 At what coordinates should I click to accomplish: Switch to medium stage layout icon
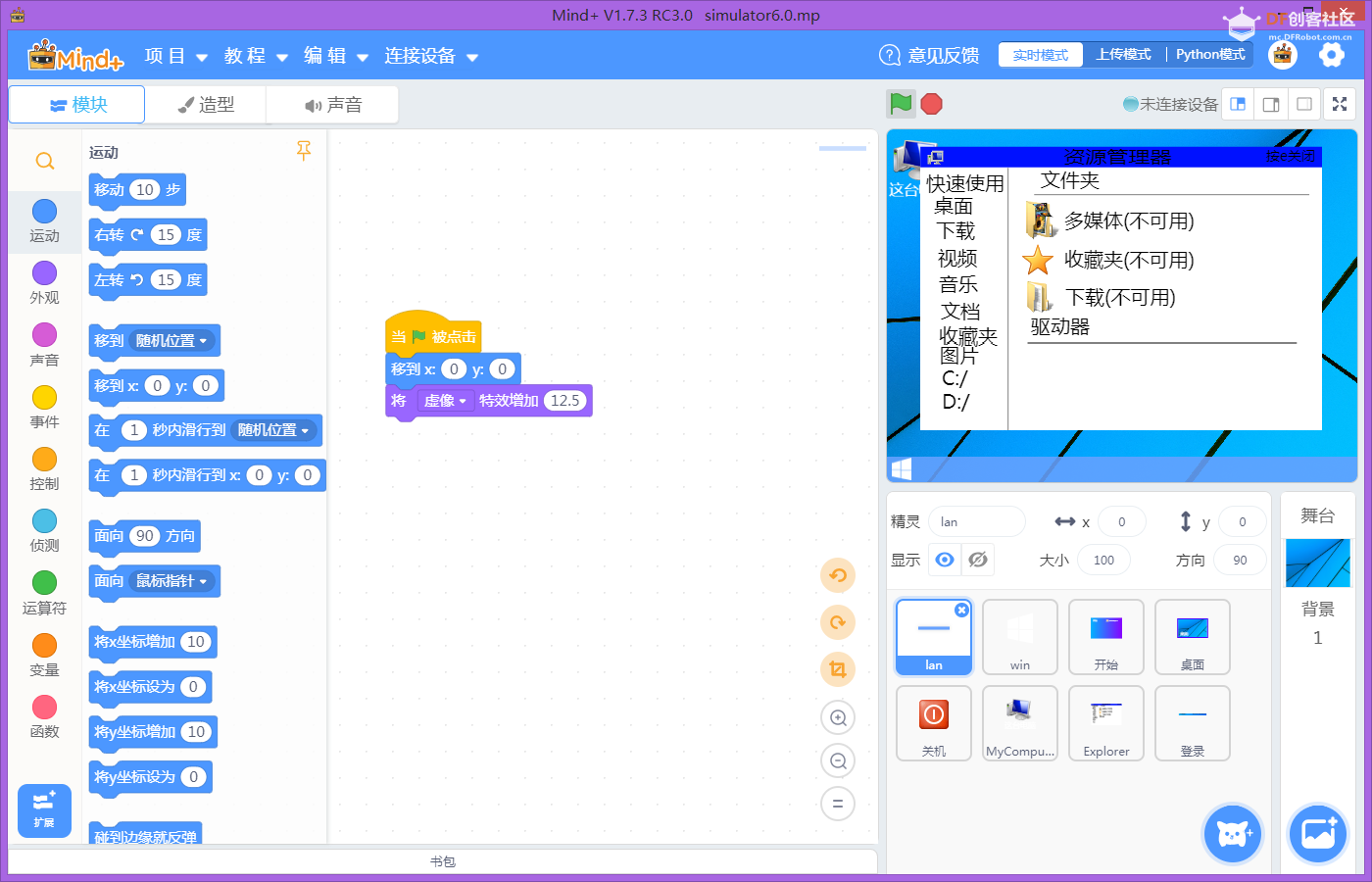tap(1271, 104)
